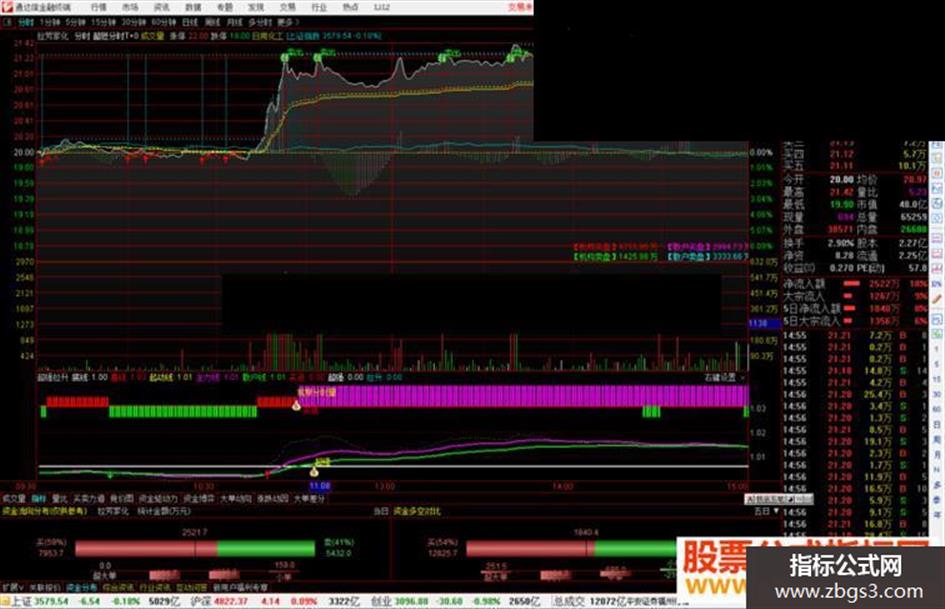This screenshot has height=609, width=945.
Task: Select 周 period in right sidebar
Action: point(937,440)
